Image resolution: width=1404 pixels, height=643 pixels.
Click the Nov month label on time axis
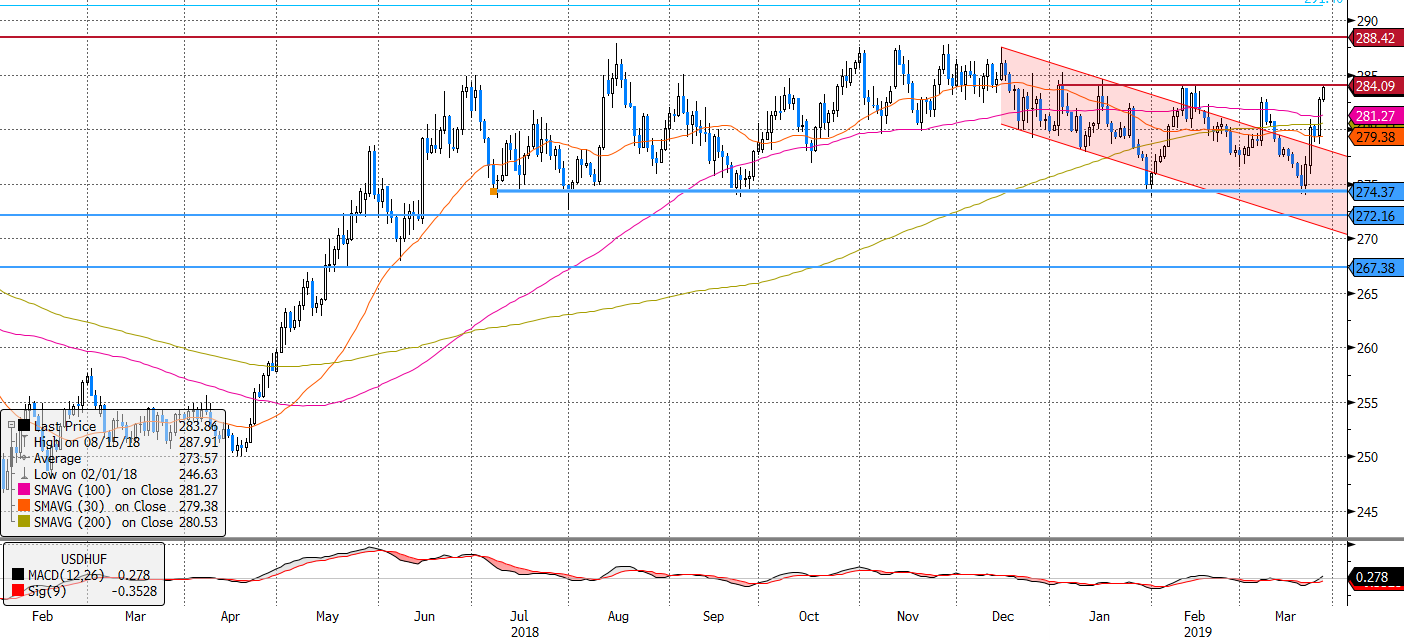908,618
